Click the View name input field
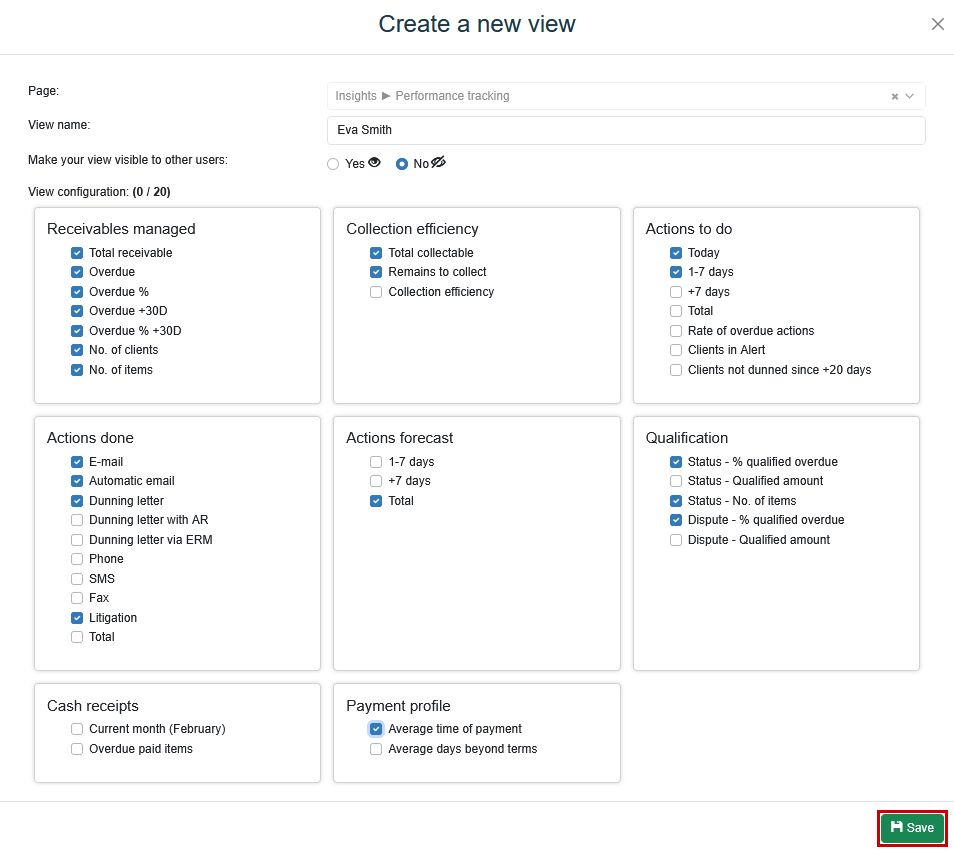 [x=625, y=130]
